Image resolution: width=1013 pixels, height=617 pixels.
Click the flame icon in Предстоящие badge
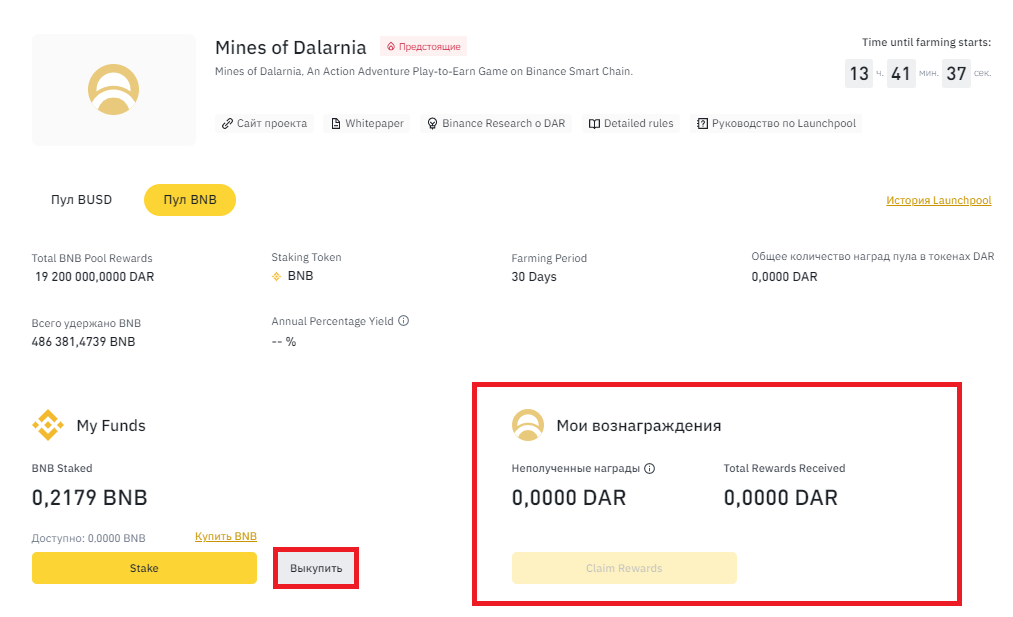(391, 47)
